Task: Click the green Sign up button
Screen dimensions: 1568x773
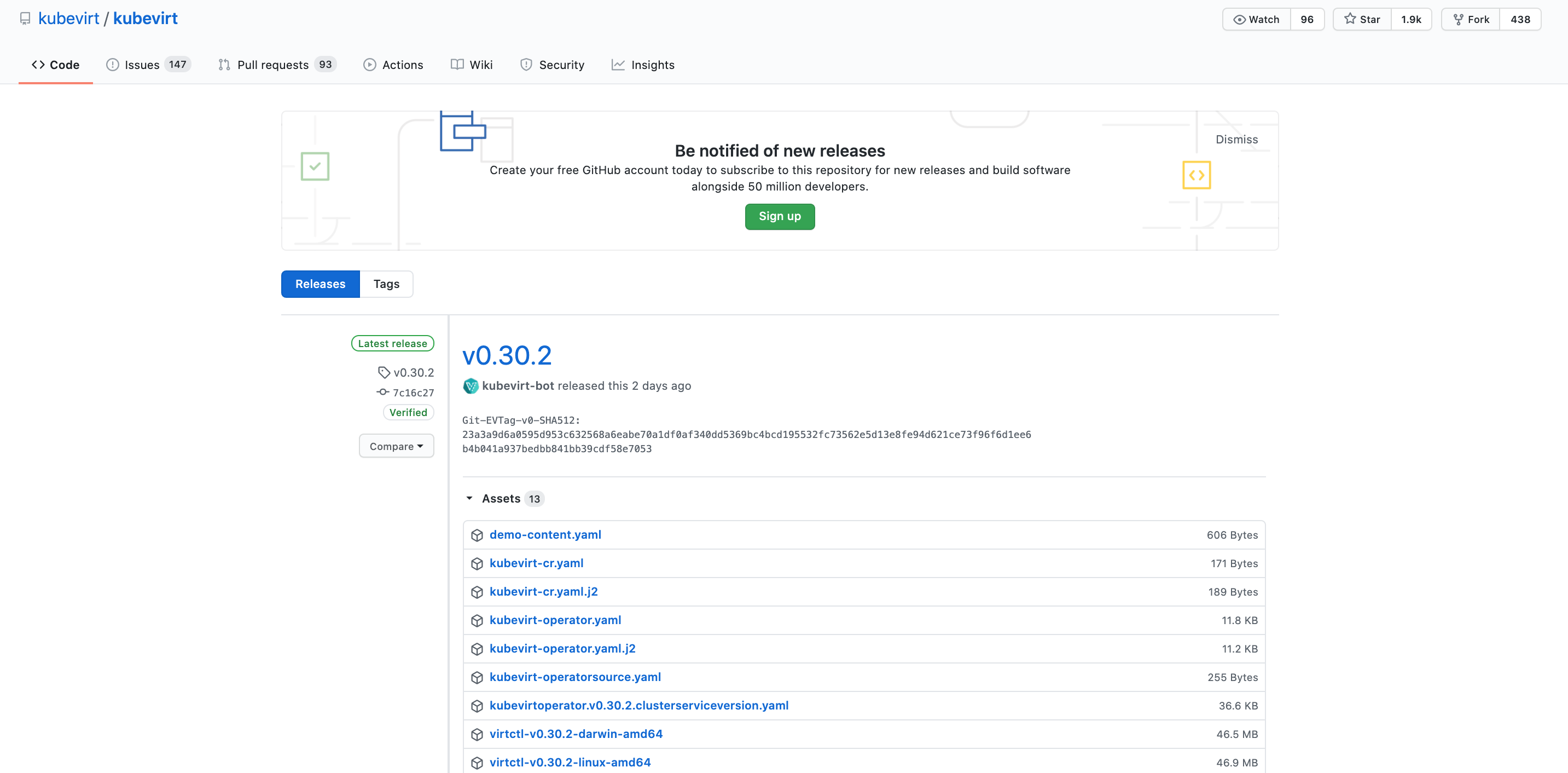Action: click(780, 216)
